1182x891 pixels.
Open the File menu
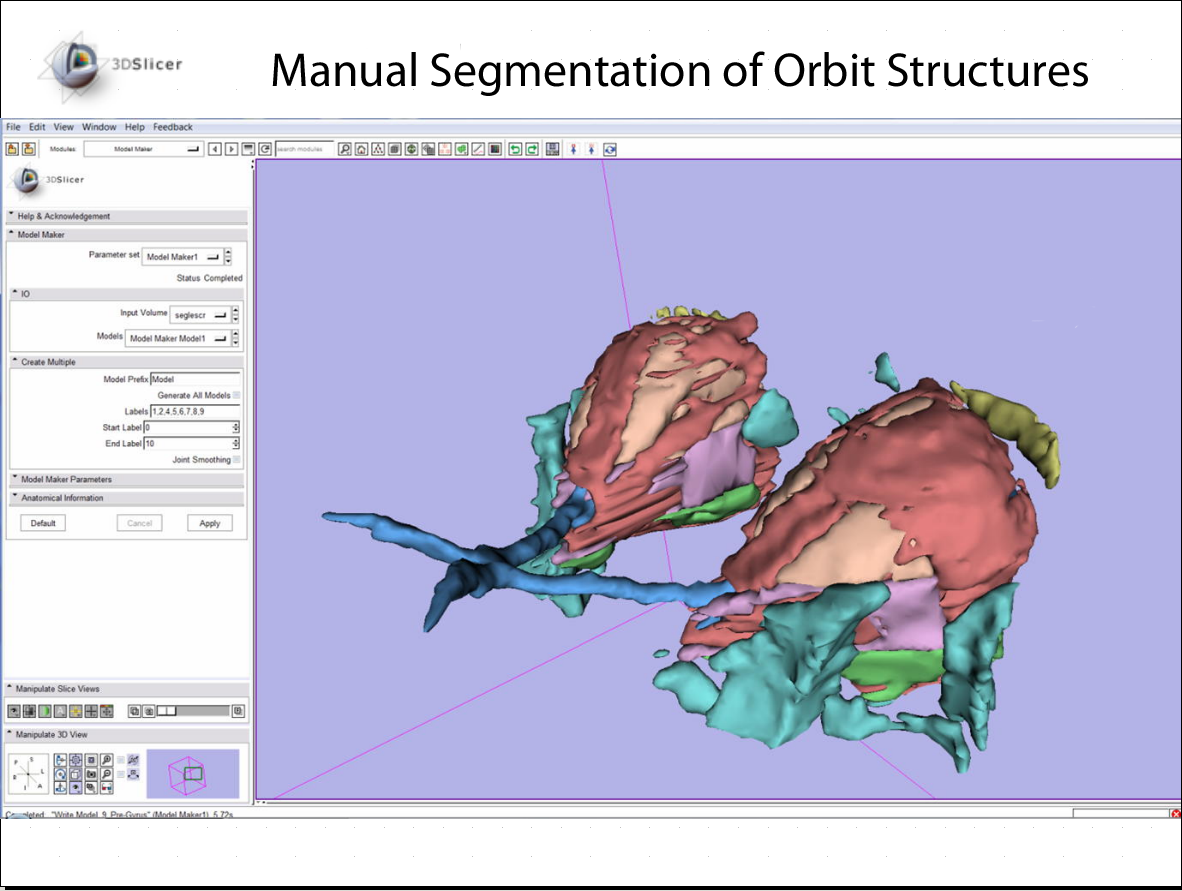(13, 127)
